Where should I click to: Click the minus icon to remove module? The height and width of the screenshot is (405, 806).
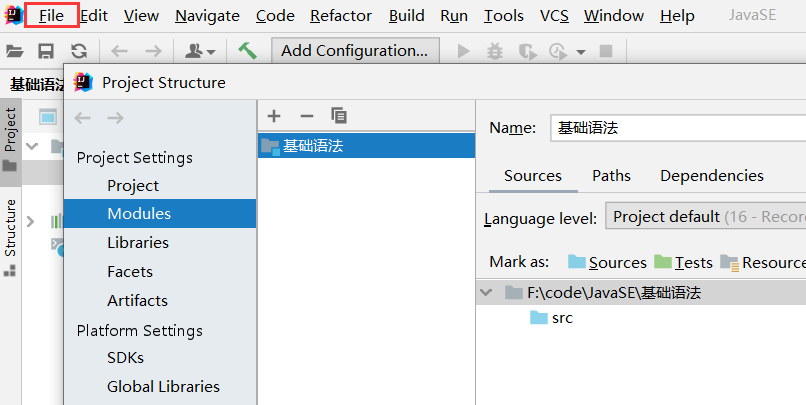(306, 117)
